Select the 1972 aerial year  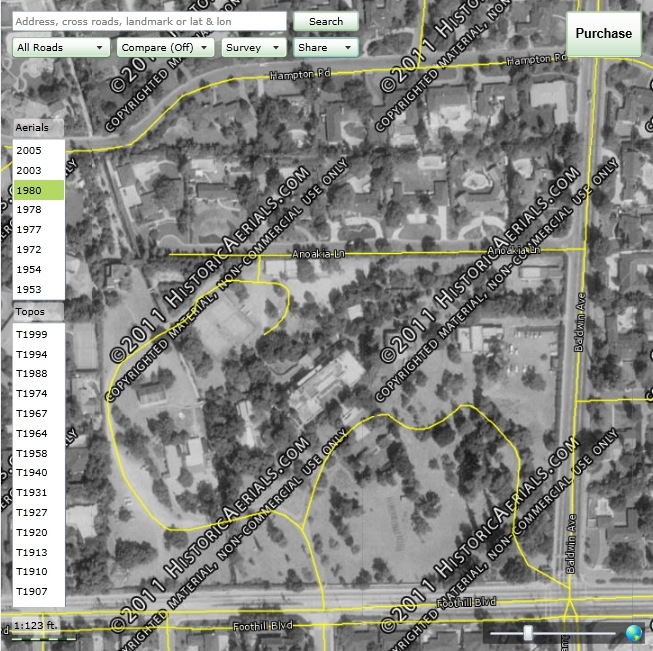click(39, 249)
